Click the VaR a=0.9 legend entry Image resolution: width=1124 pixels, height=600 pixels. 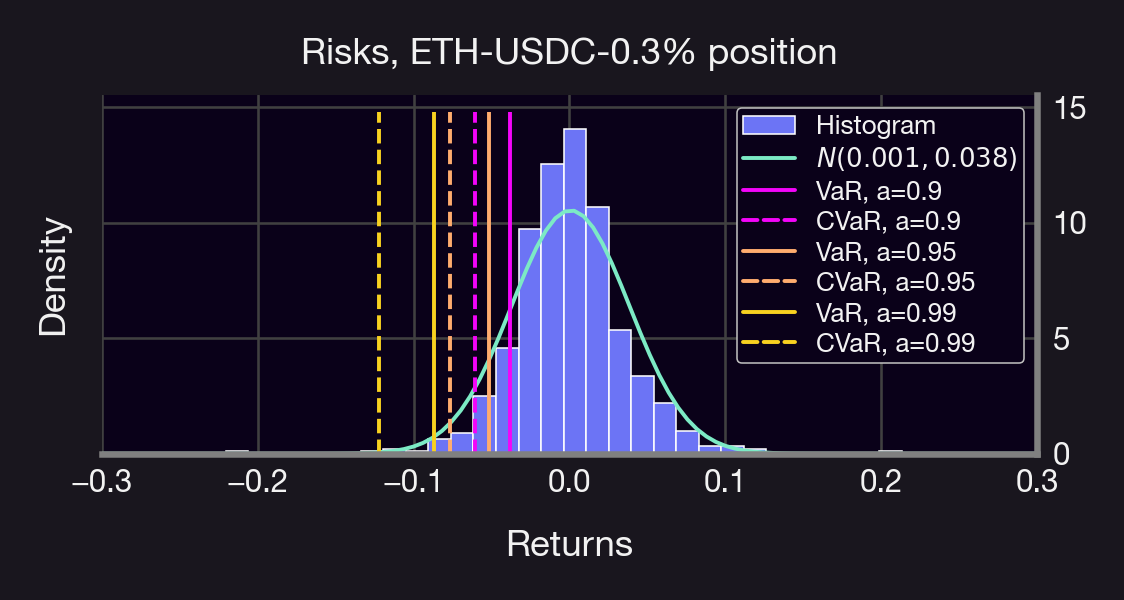click(x=877, y=189)
